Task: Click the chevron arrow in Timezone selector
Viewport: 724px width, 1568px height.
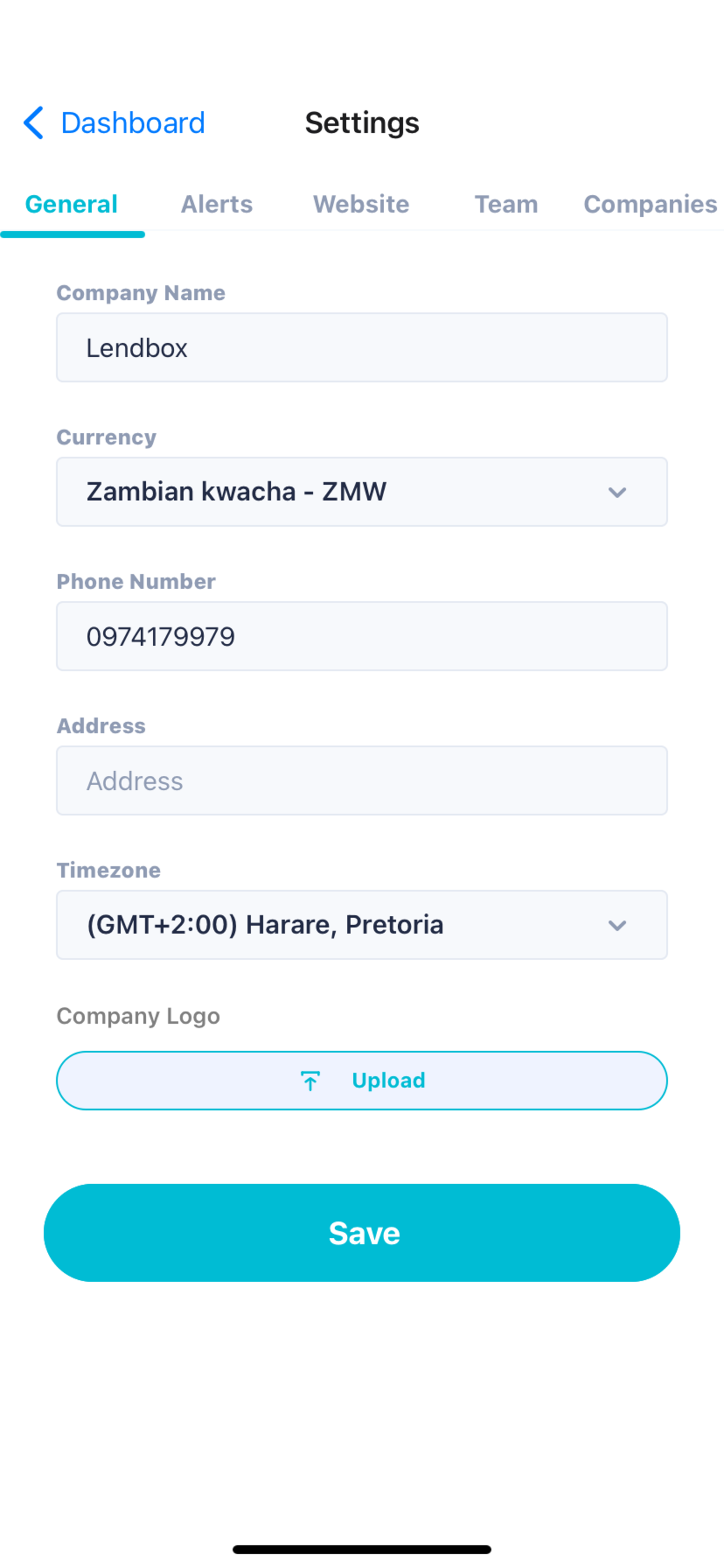Action: click(617, 926)
